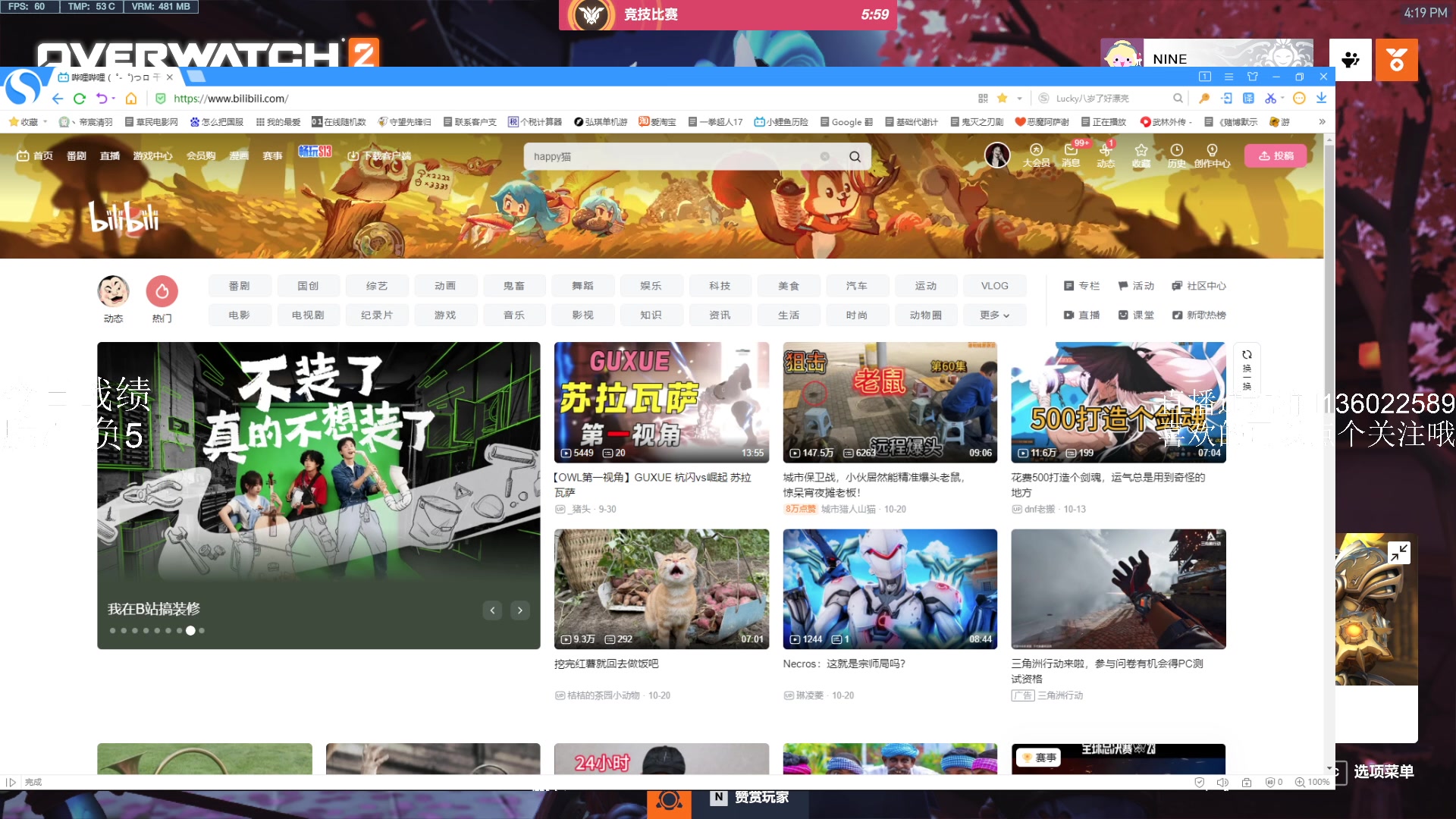This screenshot has height=819, width=1456.
Task: Expand the hidden bookmarks overflow chevron
Action: 1322,121
